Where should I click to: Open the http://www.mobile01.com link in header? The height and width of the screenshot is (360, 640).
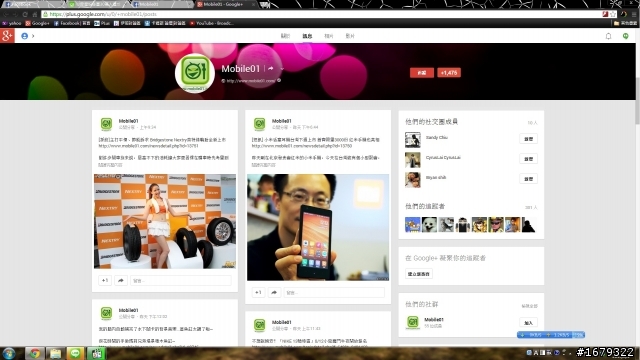point(251,81)
